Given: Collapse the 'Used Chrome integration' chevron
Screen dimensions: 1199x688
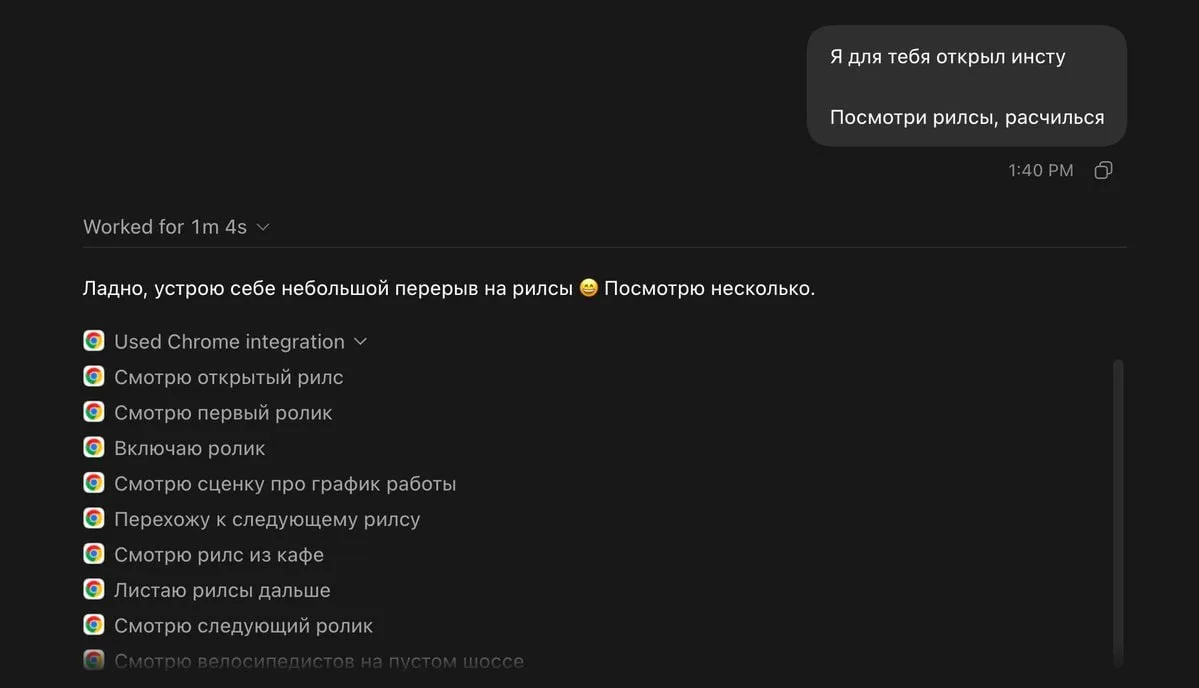Looking at the screenshot, I should click(x=360, y=342).
